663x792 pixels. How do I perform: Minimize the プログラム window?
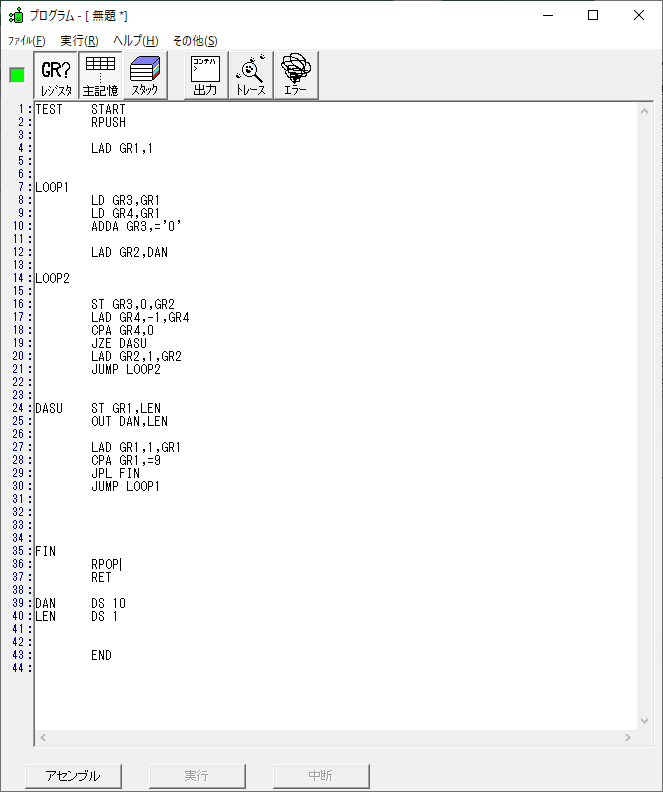pos(548,16)
